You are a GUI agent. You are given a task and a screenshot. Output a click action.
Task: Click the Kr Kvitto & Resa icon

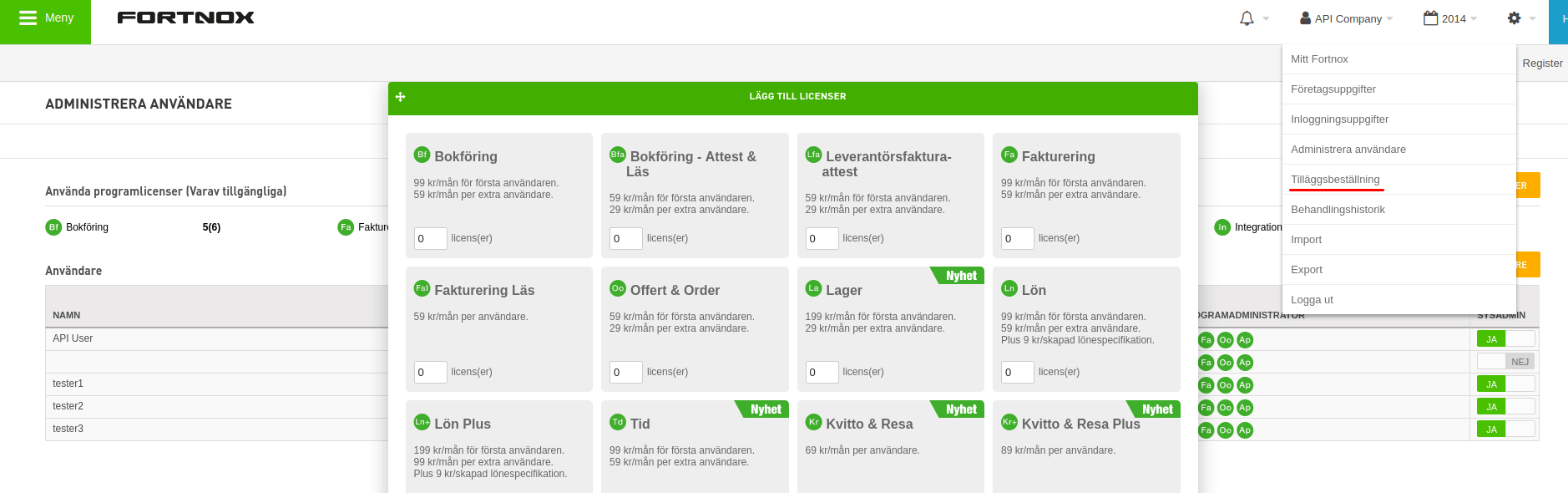(813, 422)
